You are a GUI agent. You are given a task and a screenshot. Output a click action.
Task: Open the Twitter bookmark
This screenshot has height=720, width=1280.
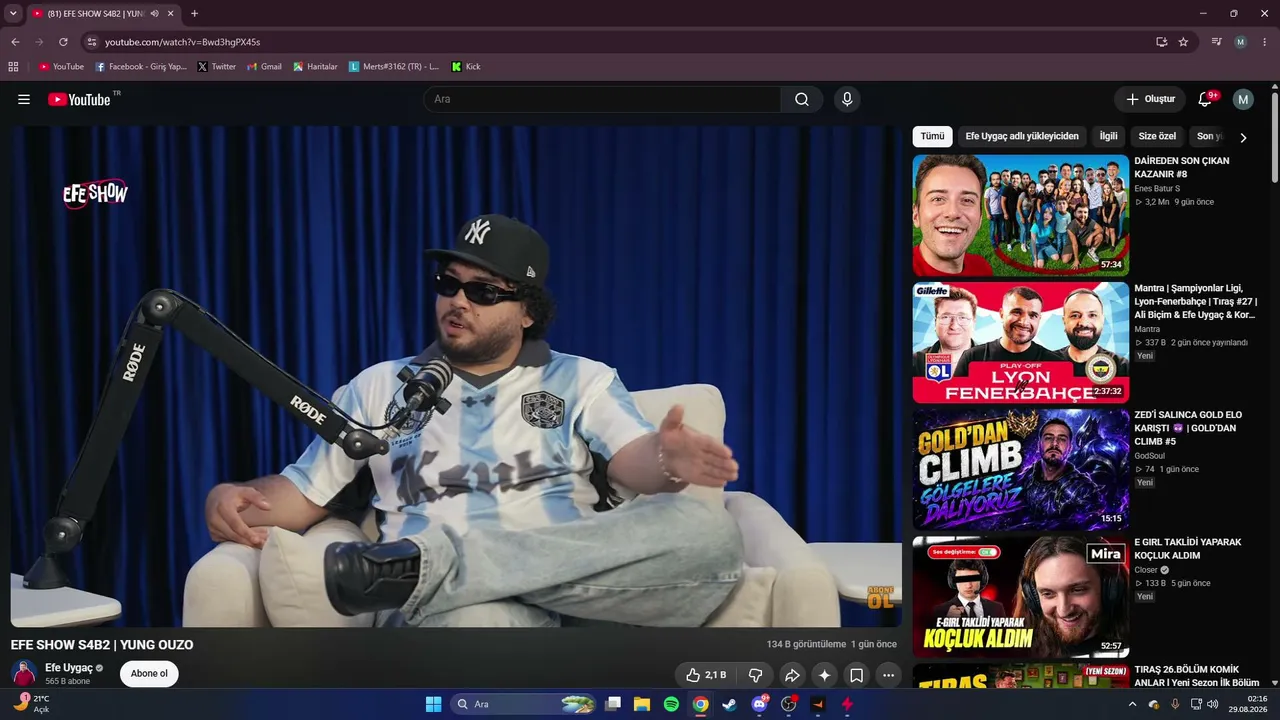(217, 67)
